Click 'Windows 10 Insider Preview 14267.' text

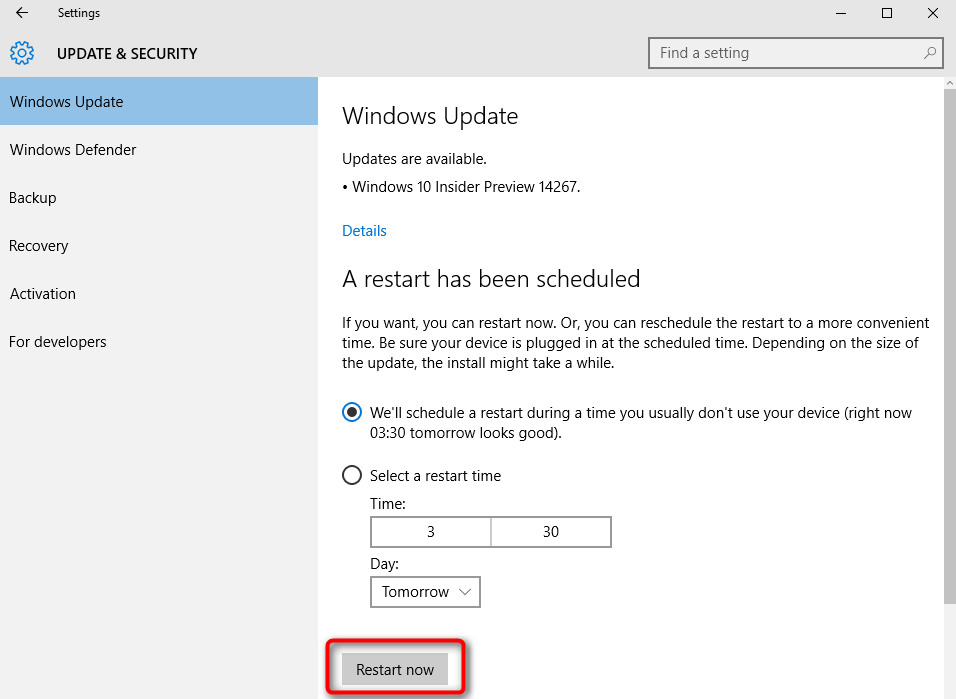point(466,187)
